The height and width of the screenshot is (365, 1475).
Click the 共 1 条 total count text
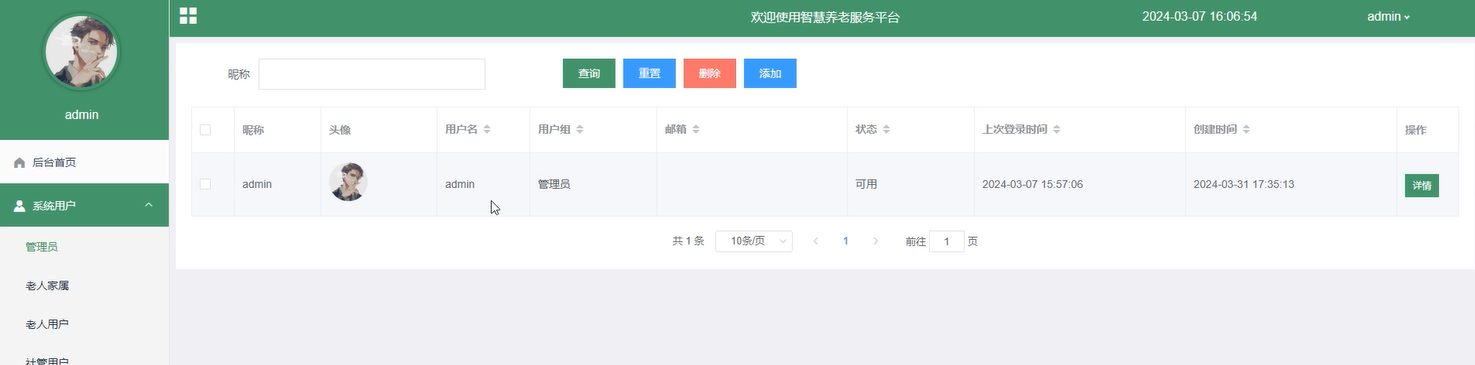pos(688,241)
